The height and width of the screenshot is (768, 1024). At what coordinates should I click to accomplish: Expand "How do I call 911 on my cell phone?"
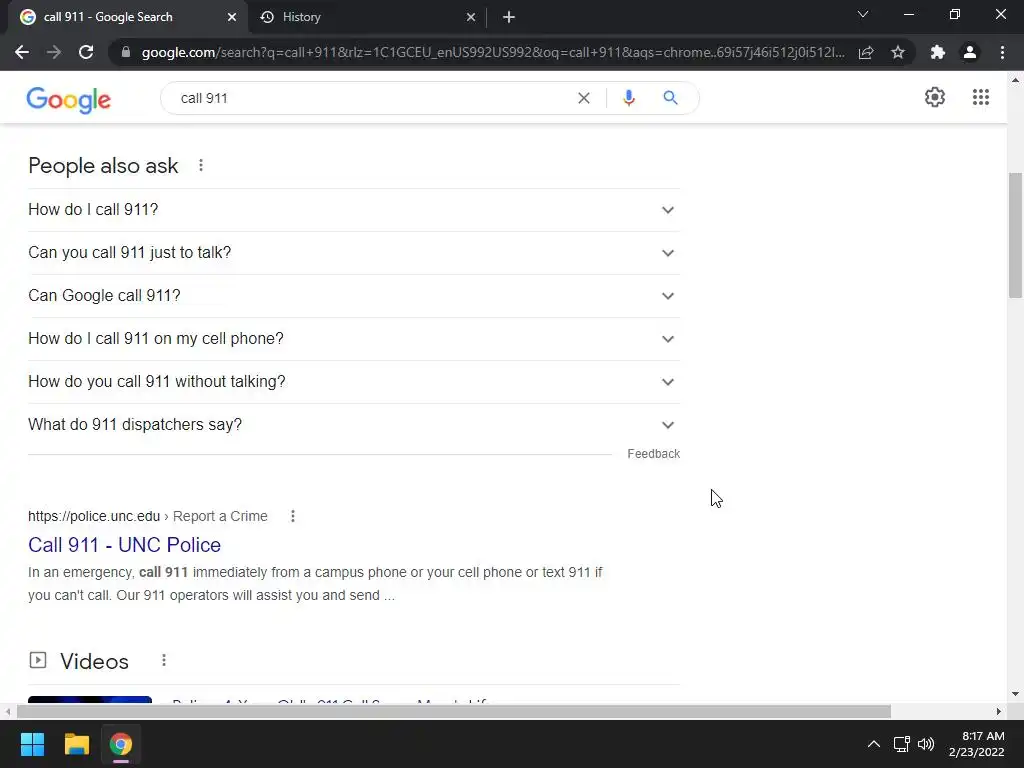click(x=354, y=339)
